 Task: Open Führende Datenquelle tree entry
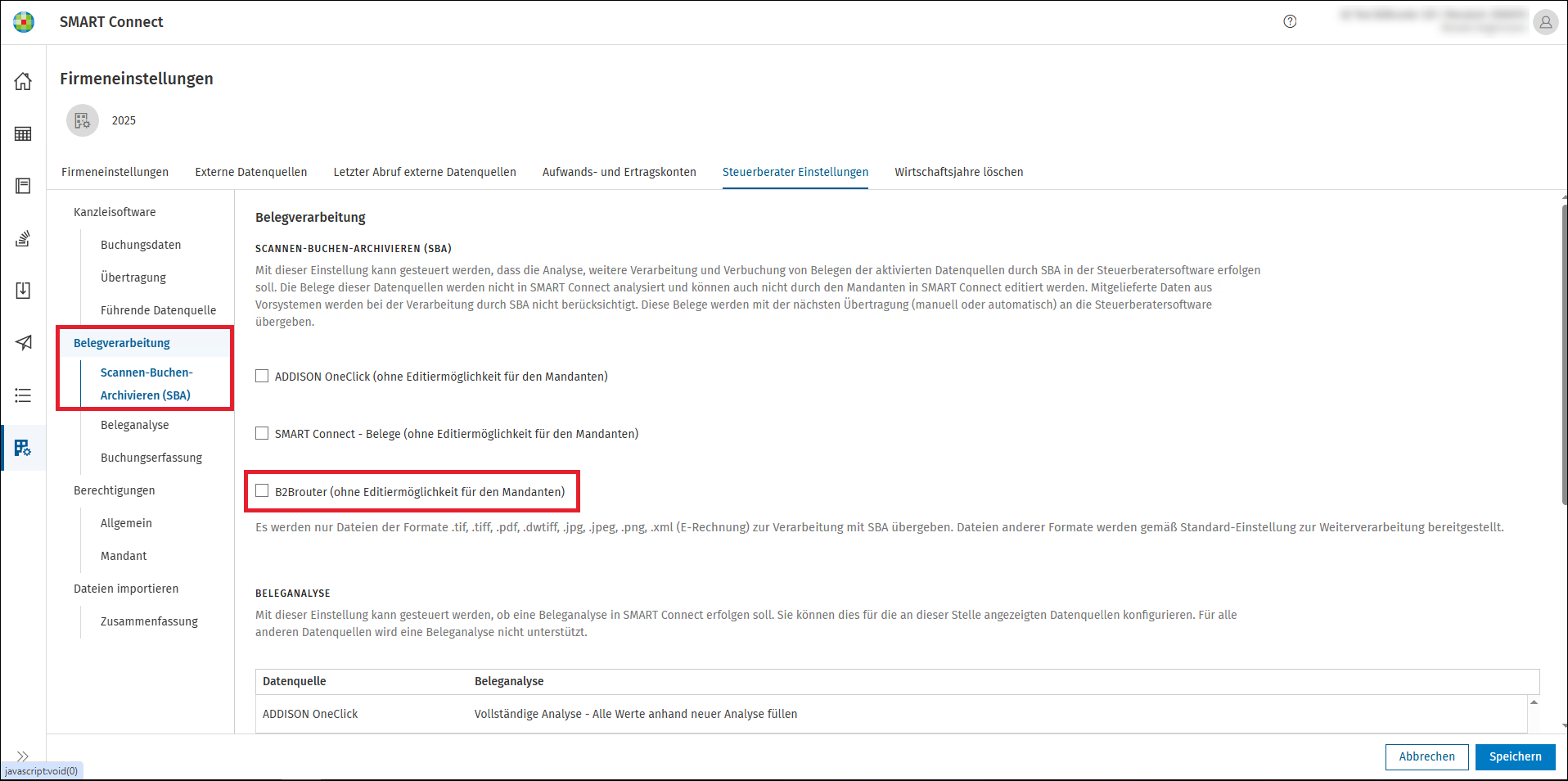pos(159,310)
